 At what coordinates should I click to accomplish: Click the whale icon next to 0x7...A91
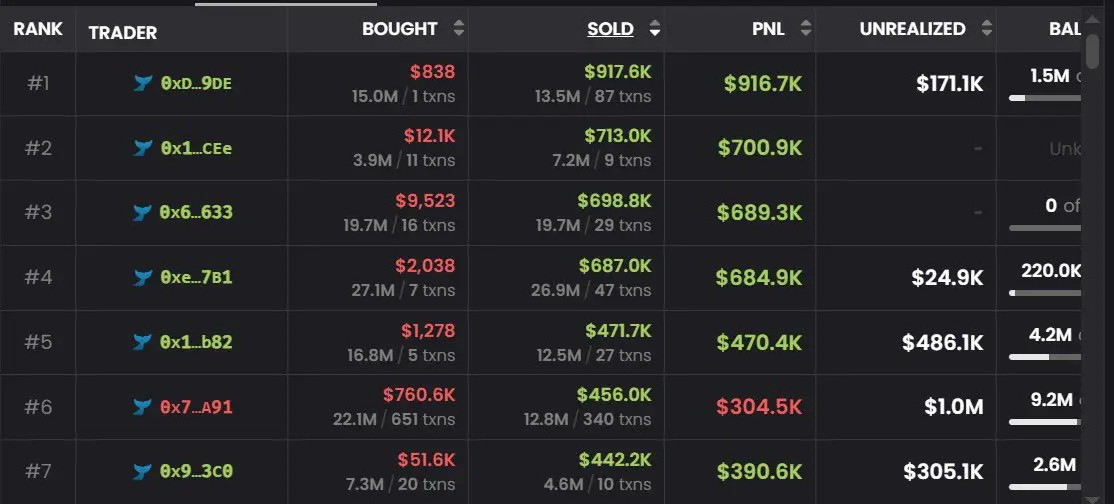(x=144, y=407)
